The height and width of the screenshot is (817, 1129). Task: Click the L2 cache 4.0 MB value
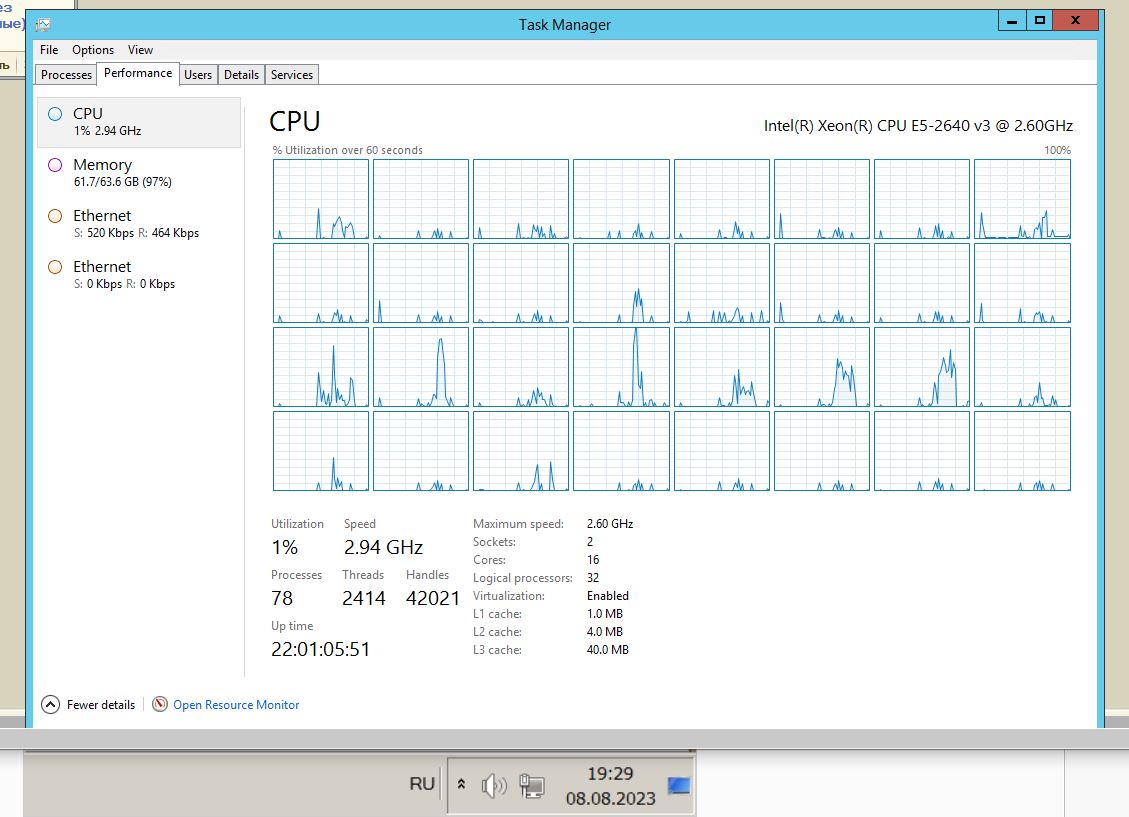click(605, 631)
